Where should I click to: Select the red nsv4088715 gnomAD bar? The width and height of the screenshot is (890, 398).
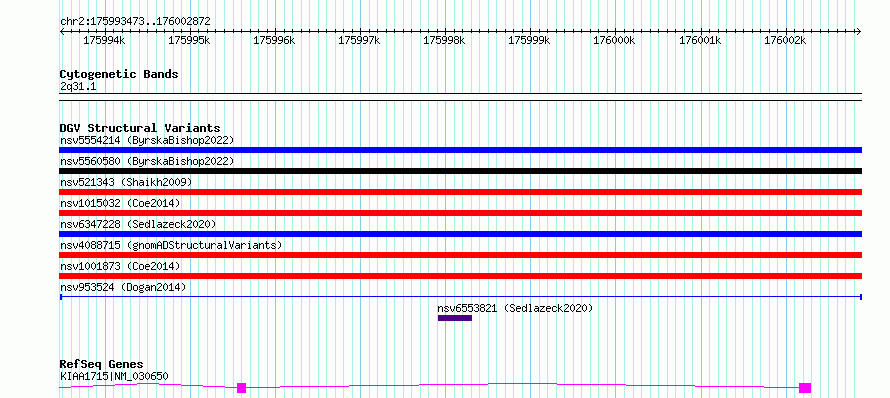click(460, 255)
